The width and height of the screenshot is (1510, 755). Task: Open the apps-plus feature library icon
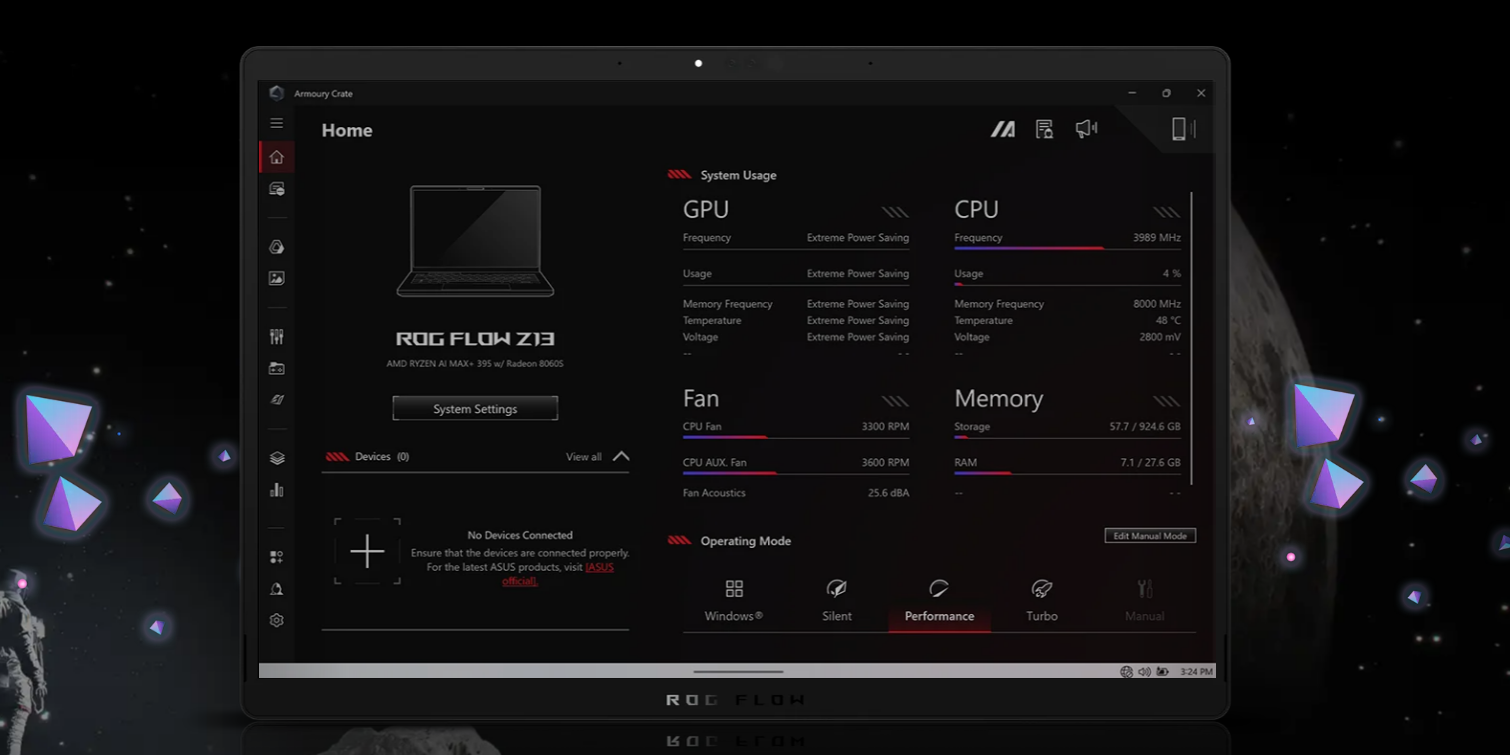click(x=277, y=557)
